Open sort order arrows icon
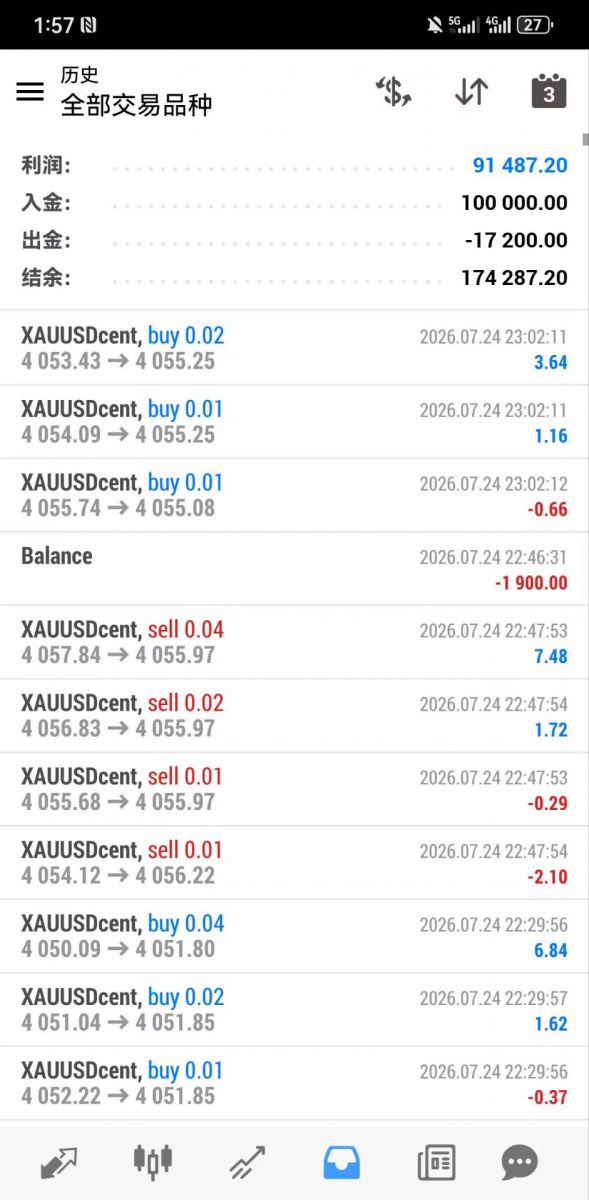The width and height of the screenshot is (589, 1200). coord(471,91)
